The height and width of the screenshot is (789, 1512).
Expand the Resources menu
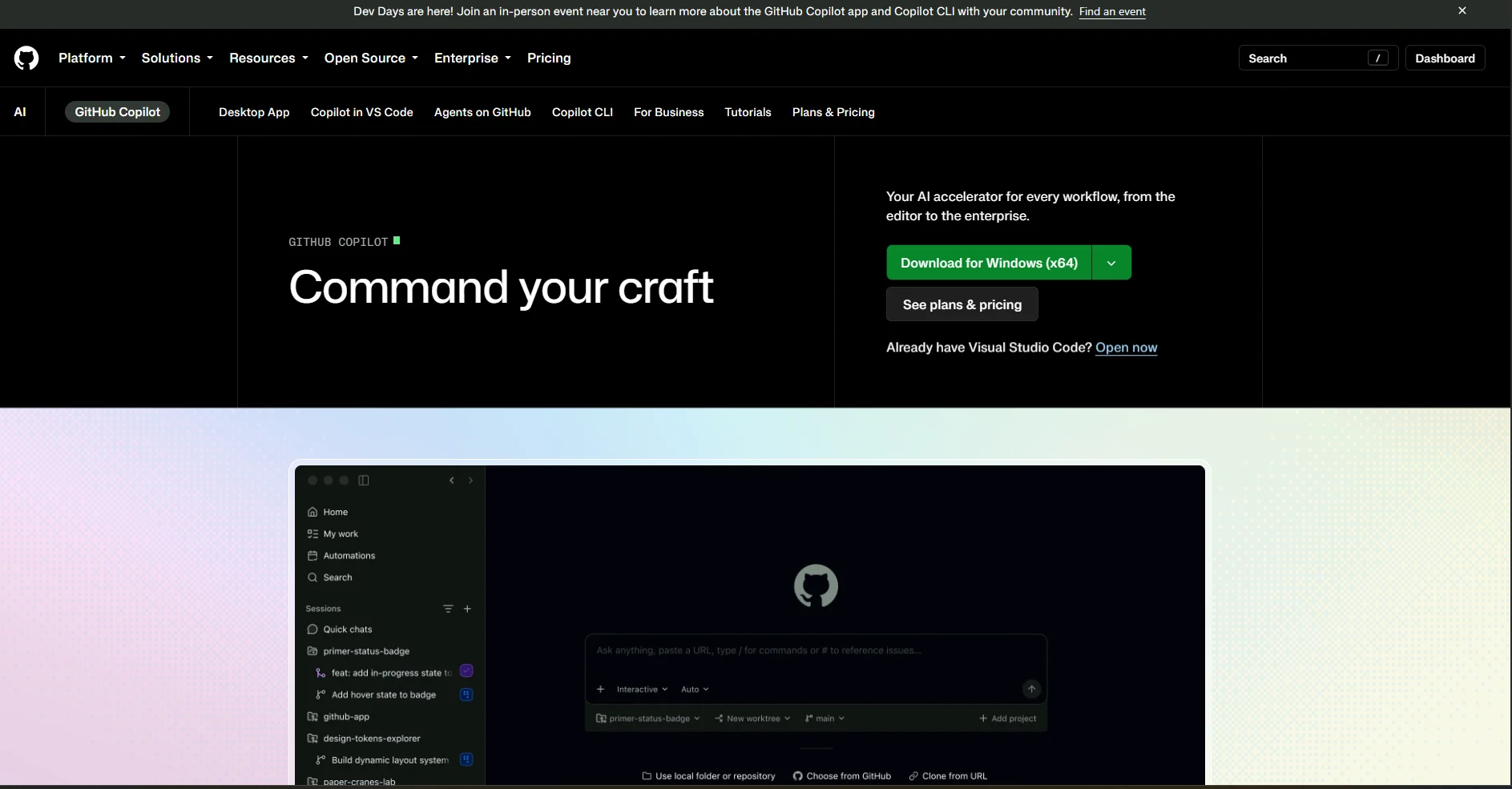[268, 58]
